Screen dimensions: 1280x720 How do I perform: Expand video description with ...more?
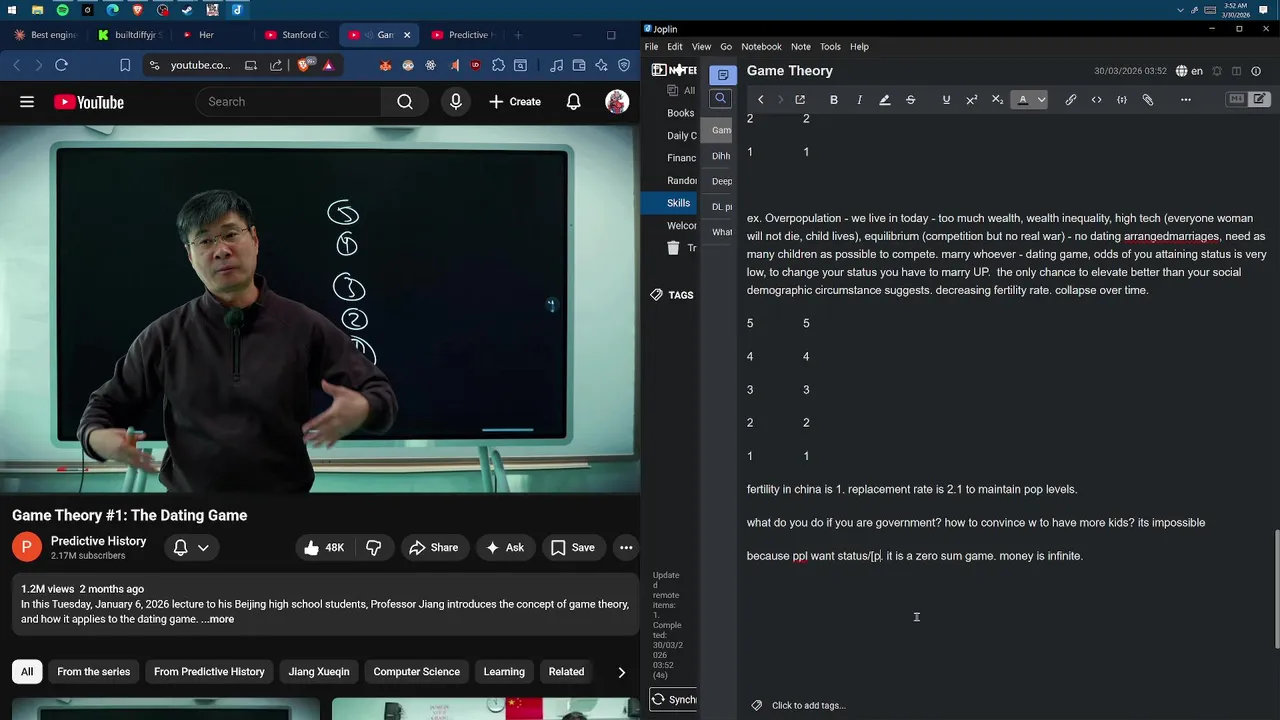click(x=218, y=619)
